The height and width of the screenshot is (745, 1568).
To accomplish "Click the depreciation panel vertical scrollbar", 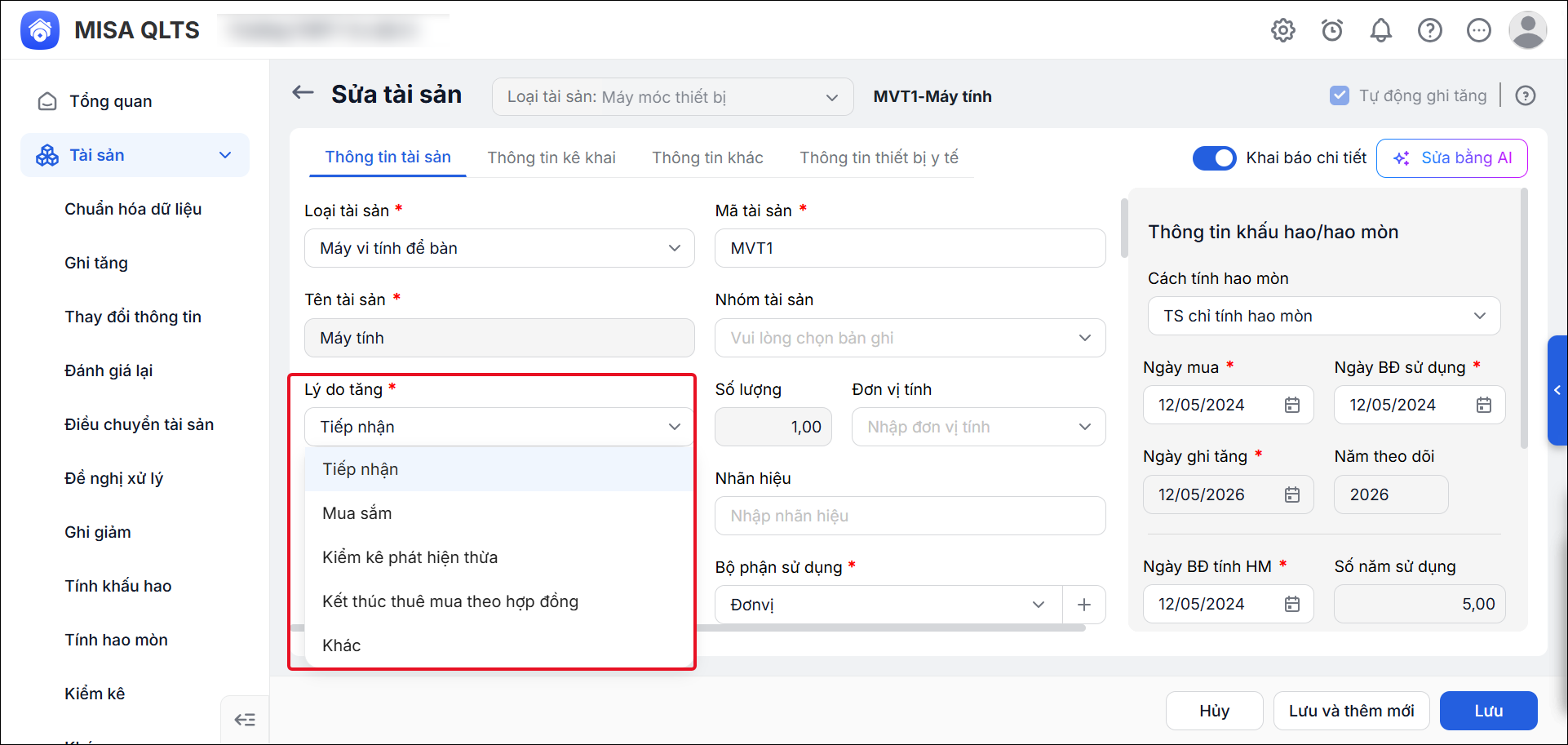I will click(x=1523, y=319).
